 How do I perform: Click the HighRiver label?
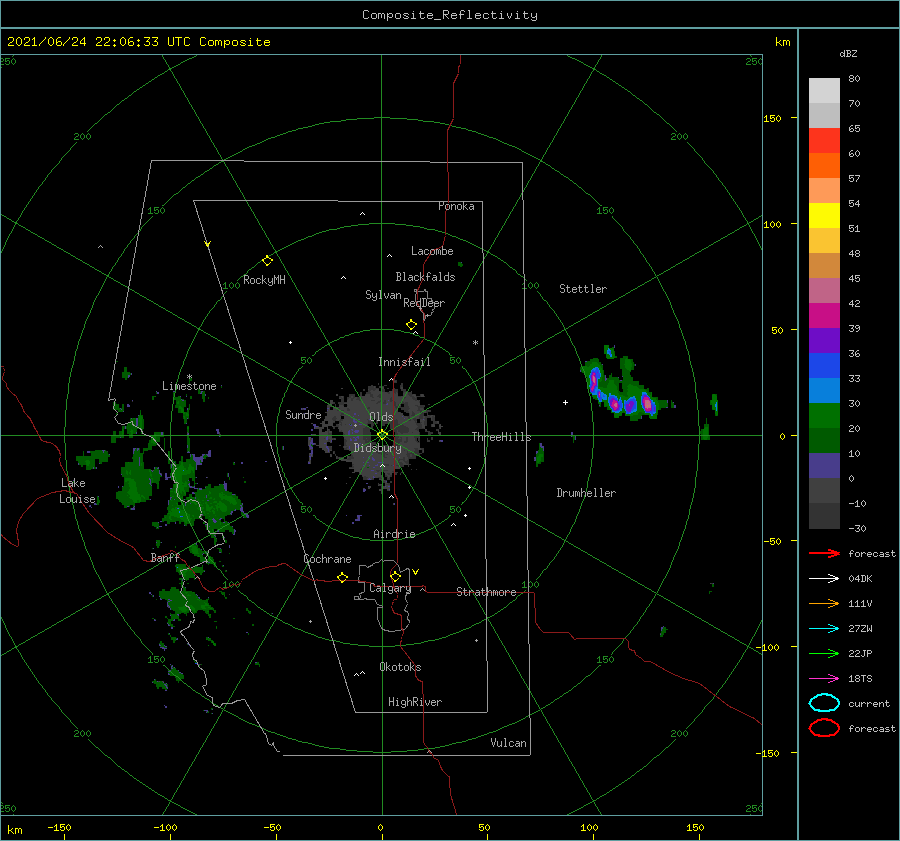coord(415,702)
